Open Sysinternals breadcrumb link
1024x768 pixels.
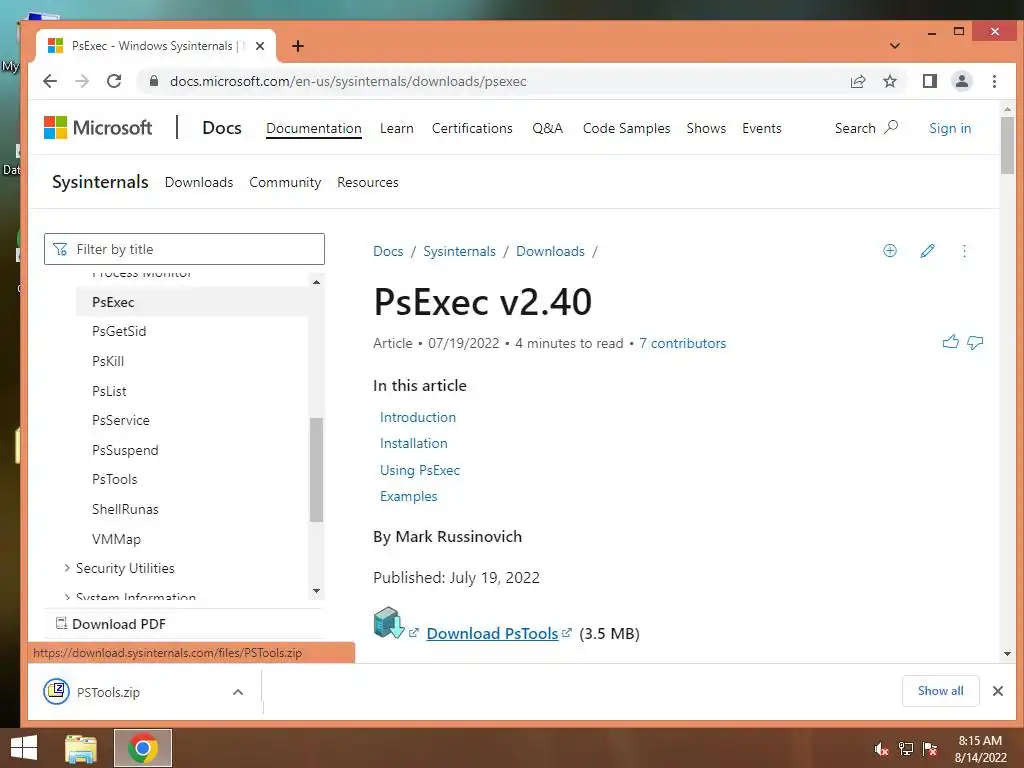459,251
